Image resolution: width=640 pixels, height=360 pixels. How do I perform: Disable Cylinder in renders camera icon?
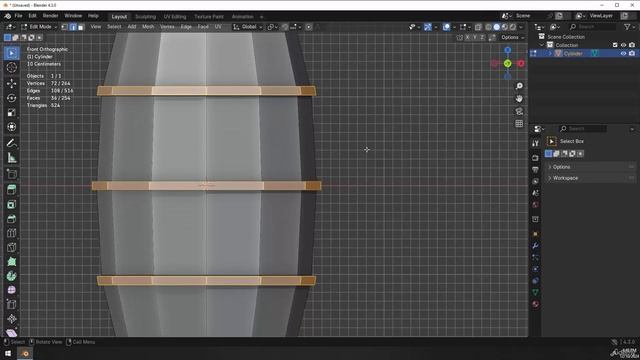632,53
